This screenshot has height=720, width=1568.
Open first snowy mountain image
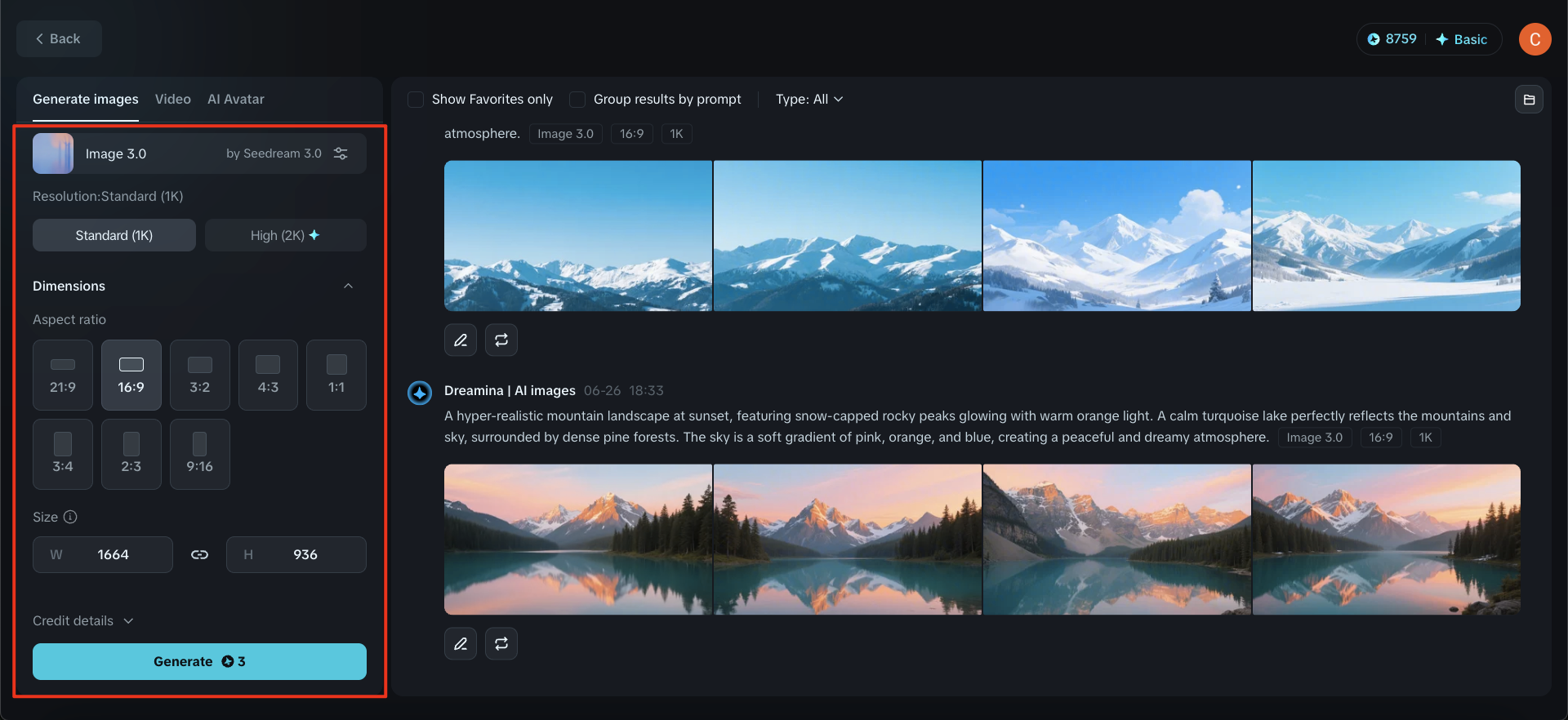click(578, 236)
